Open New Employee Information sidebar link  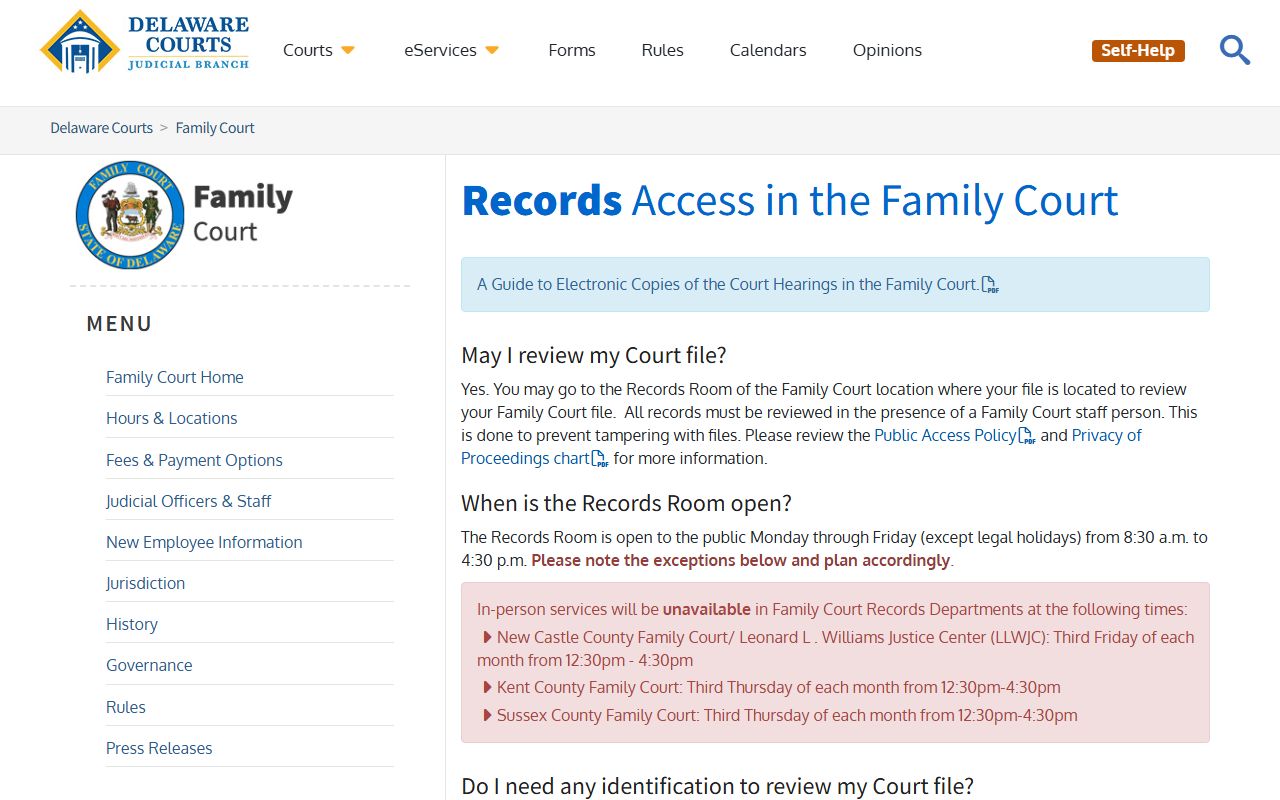(x=204, y=542)
